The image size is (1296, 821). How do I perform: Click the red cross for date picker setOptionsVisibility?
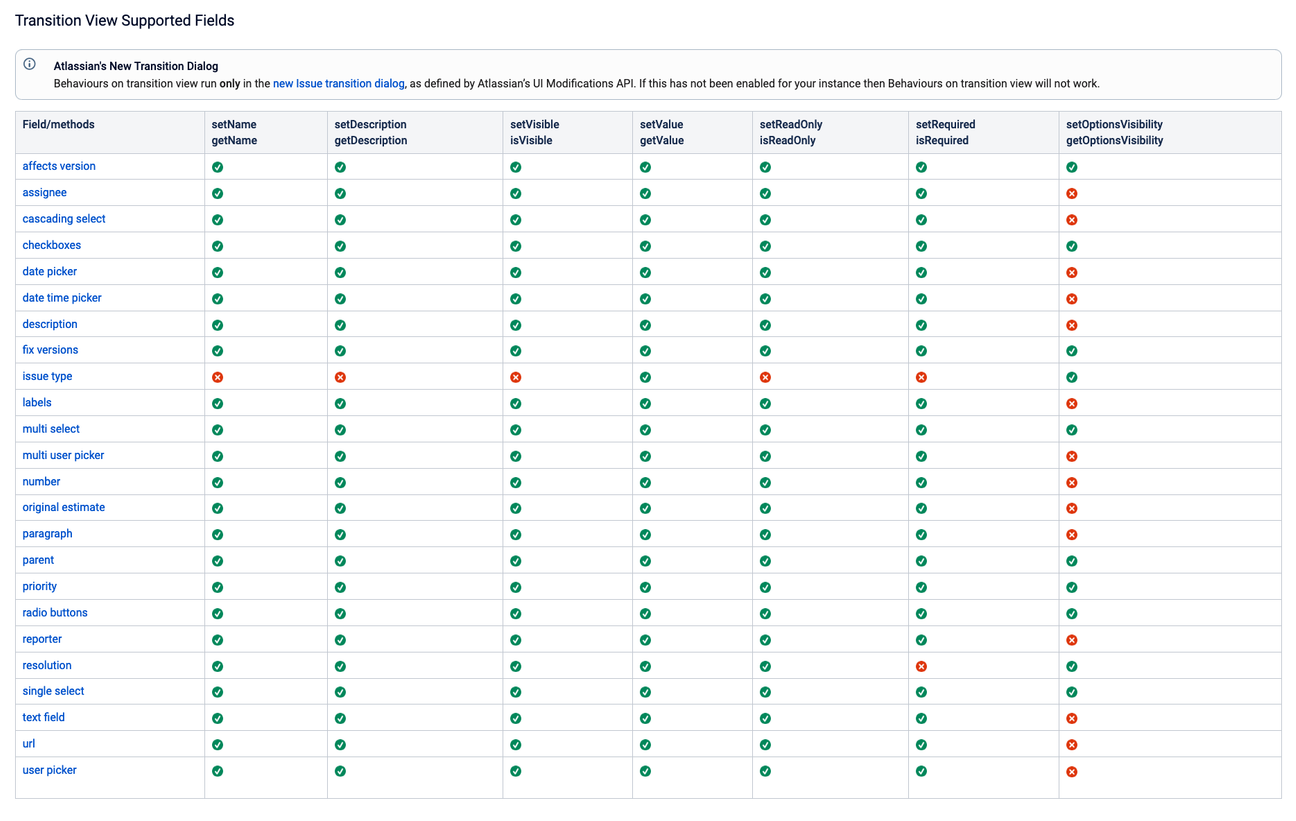(x=1072, y=272)
